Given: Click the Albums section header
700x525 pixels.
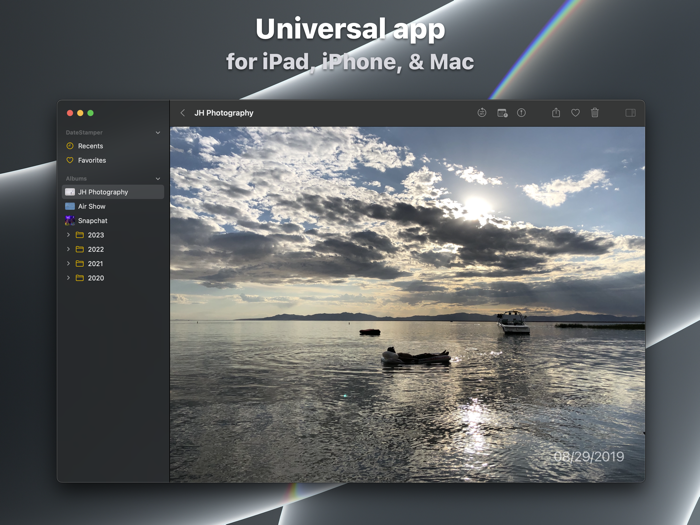Looking at the screenshot, I should [x=76, y=179].
